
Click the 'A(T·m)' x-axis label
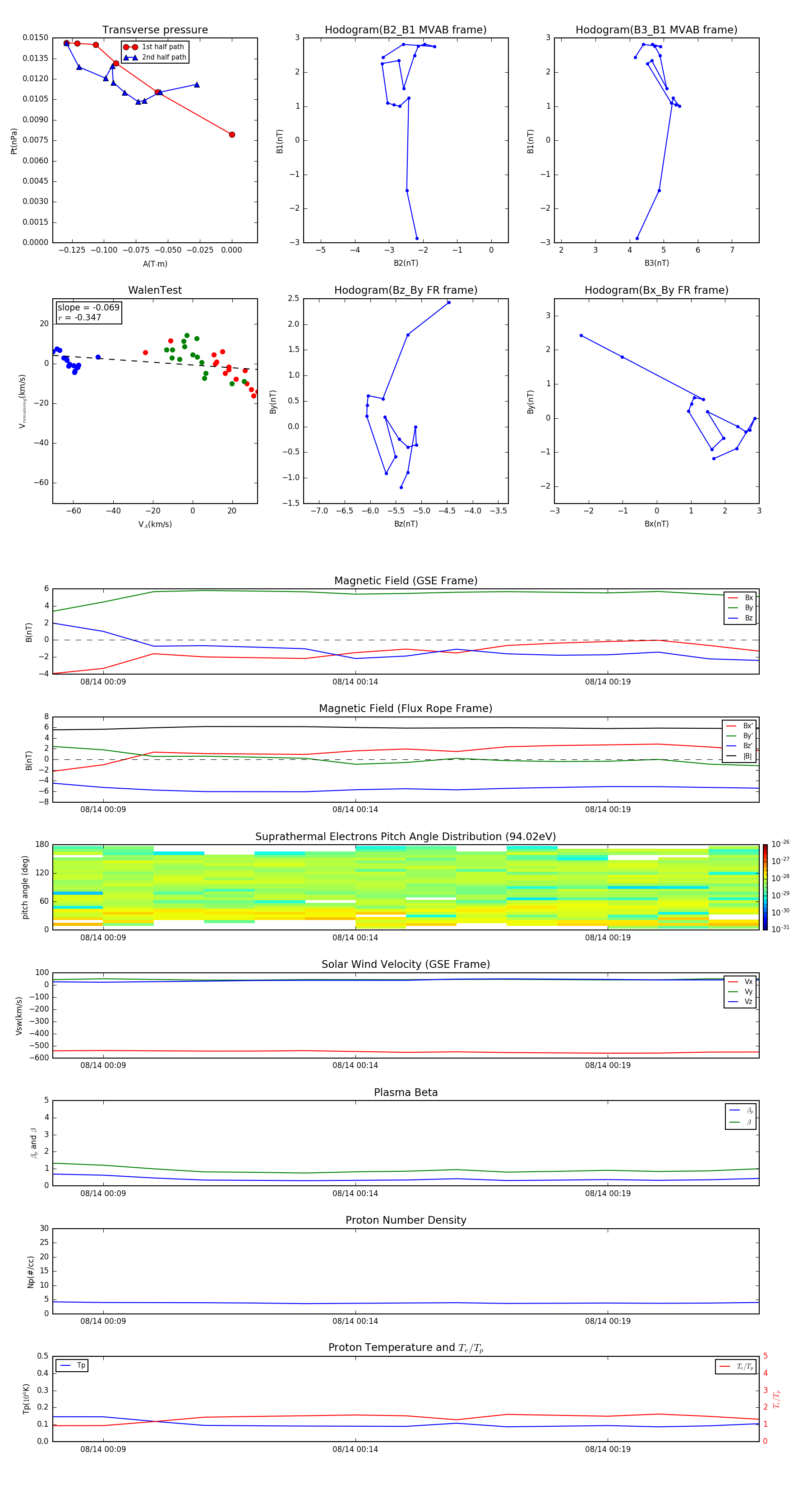coord(155,264)
